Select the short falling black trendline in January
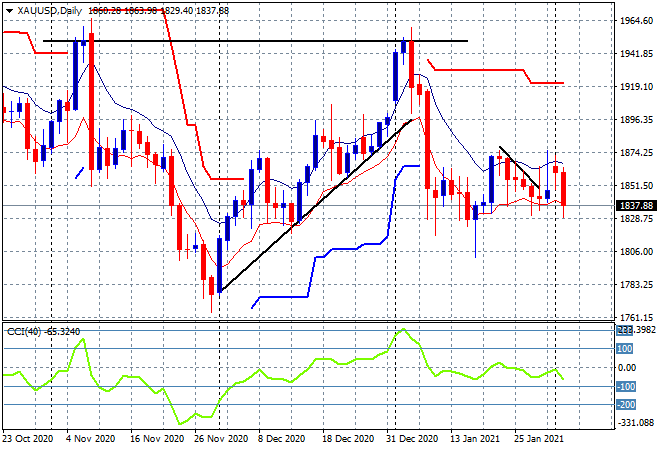660x450 pixels. coord(519,167)
